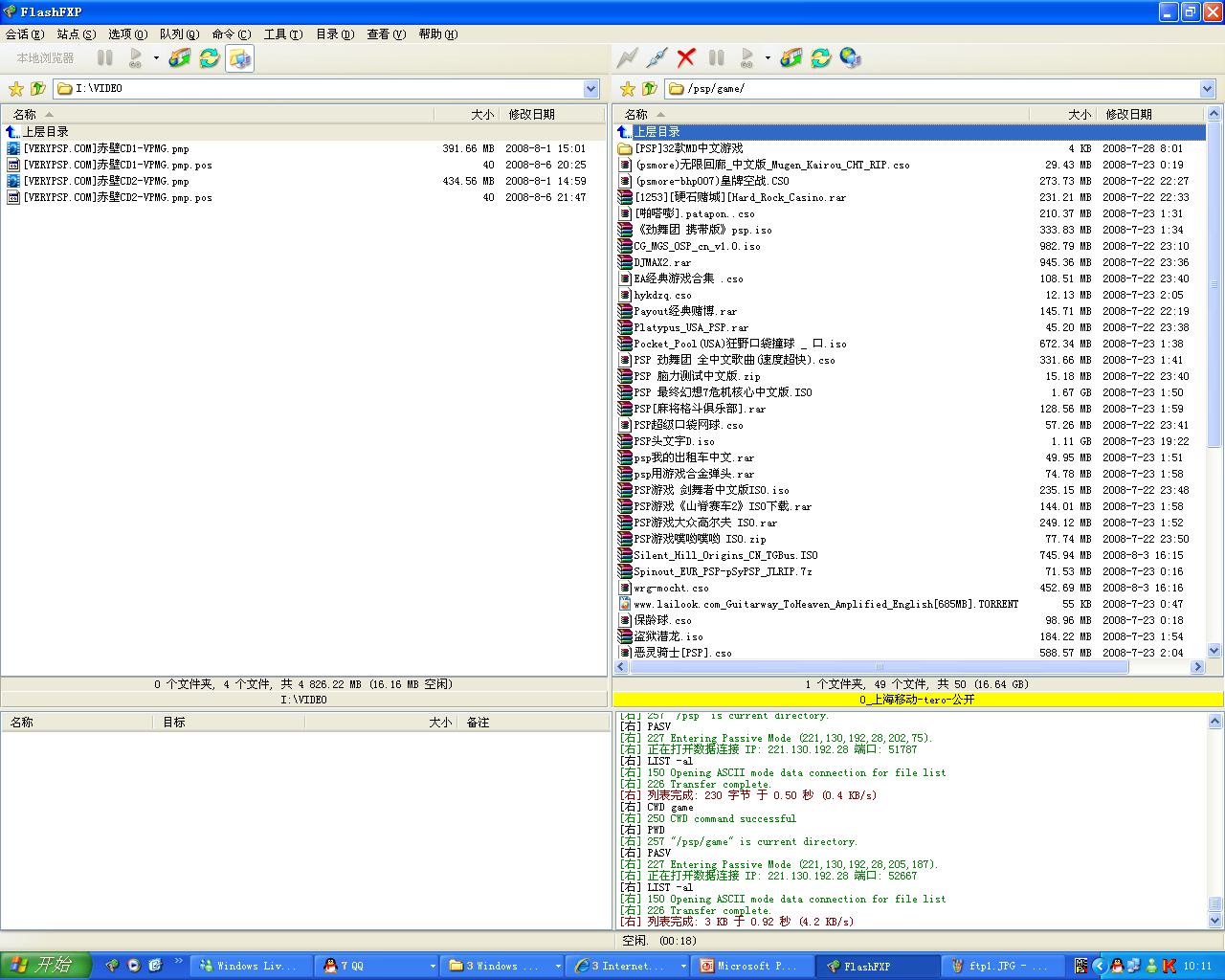Click the left pane Transfer queue icon

click(179, 58)
